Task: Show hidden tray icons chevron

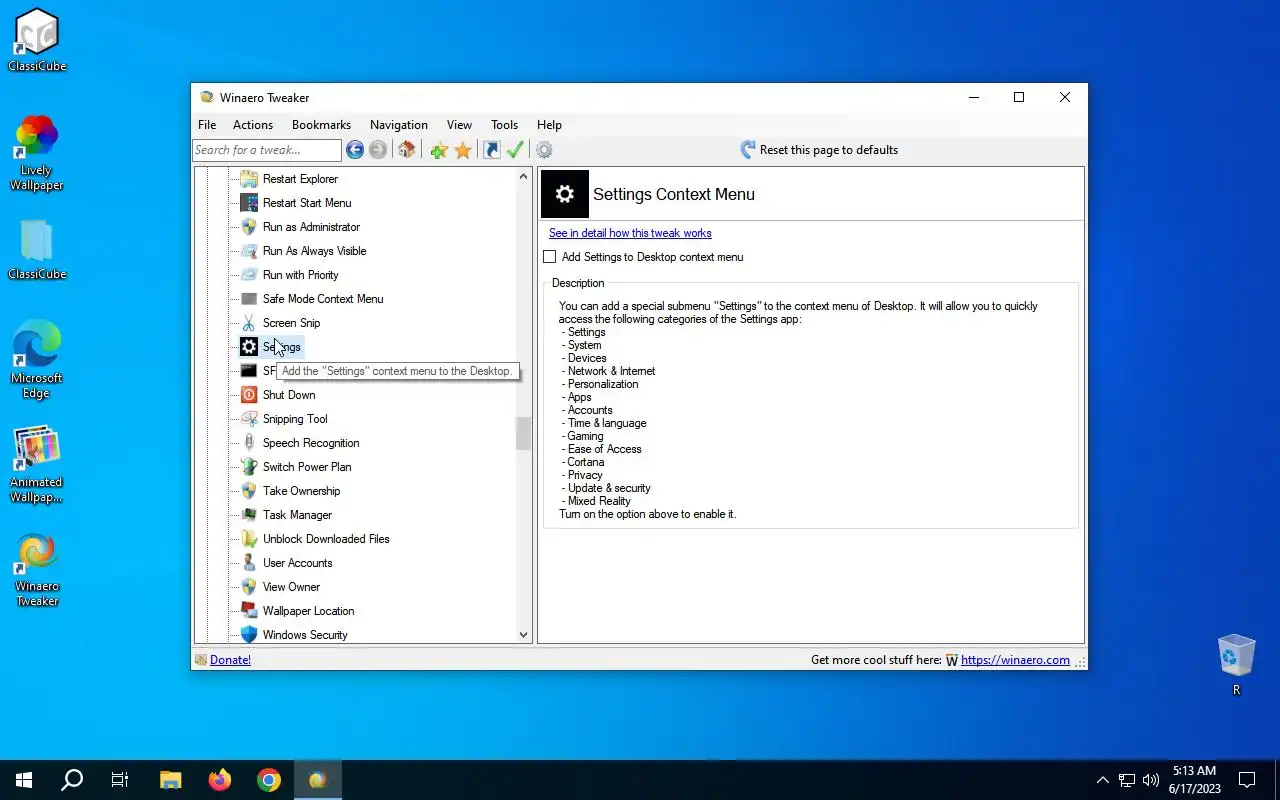Action: [x=1102, y=780]
